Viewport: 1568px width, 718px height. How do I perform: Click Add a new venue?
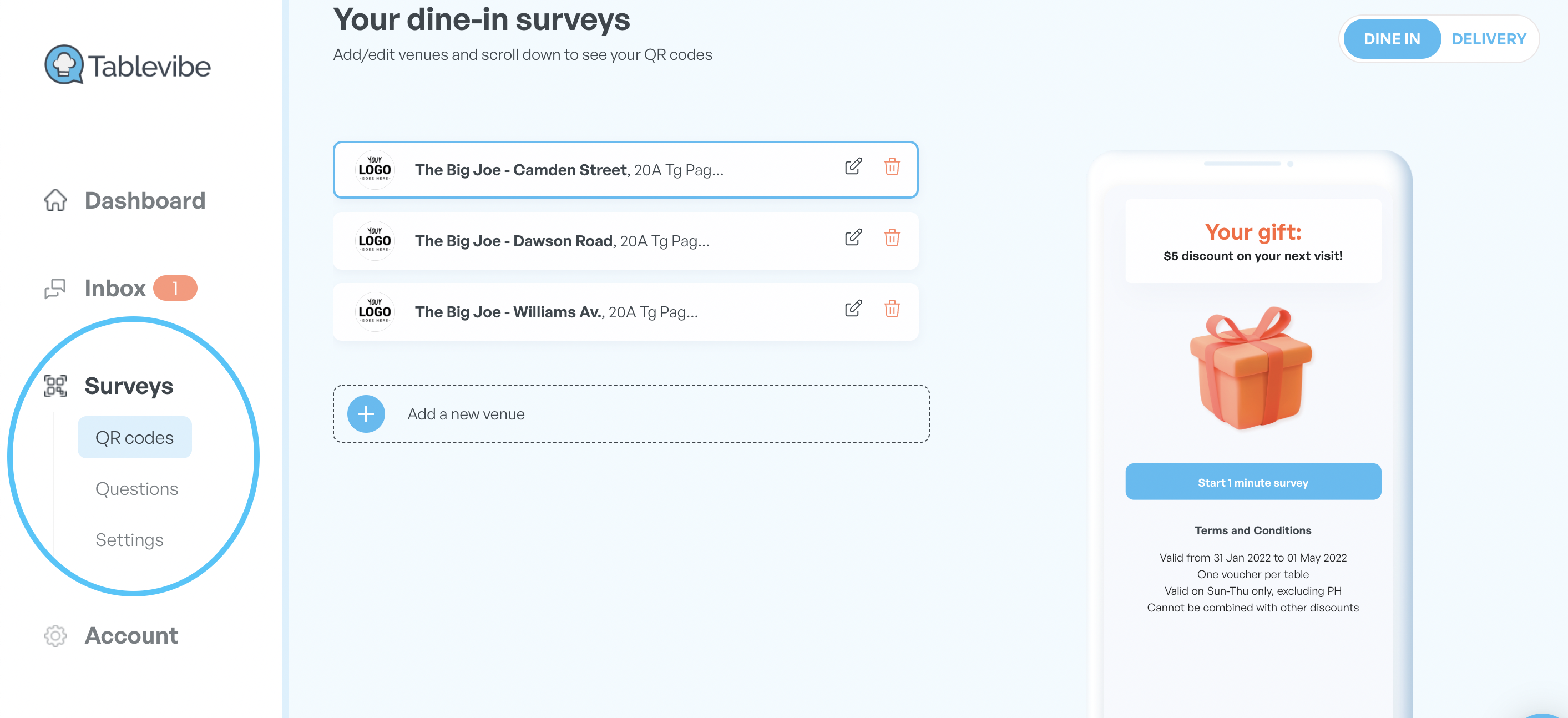click(631, 414)
